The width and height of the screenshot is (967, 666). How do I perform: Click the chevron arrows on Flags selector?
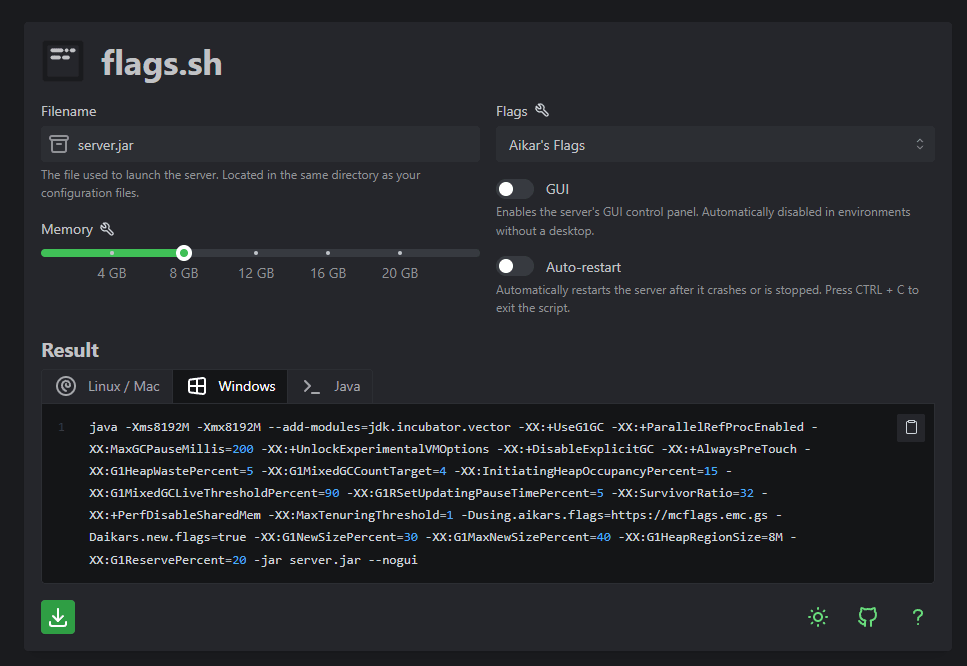(919, 145)
